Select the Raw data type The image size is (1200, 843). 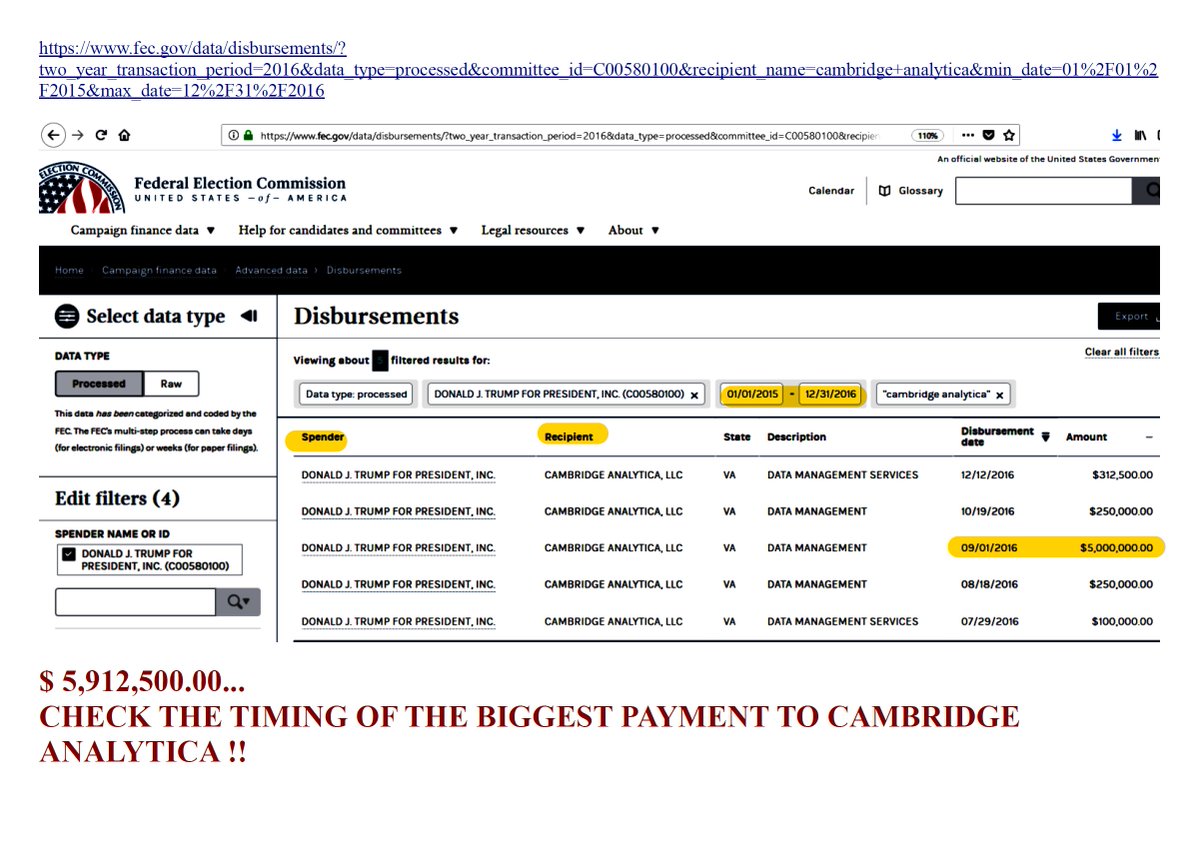pyautogui.click(x=171, y=383)
